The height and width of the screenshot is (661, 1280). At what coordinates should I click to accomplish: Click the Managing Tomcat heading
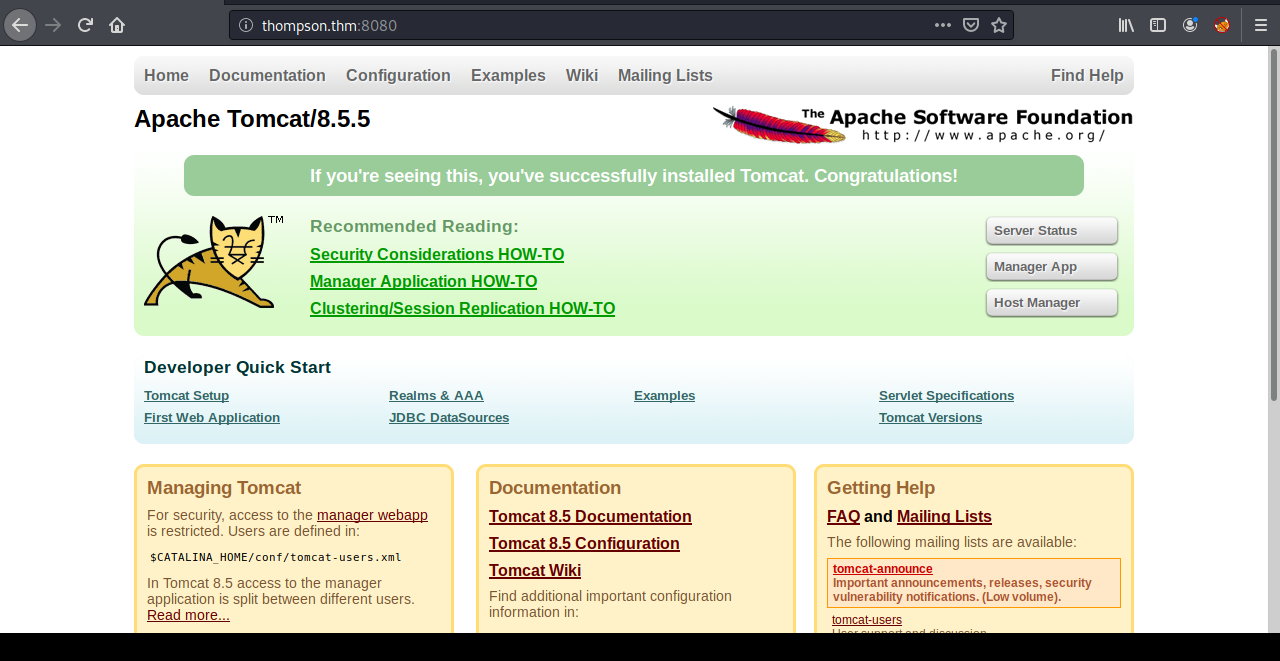[x=224, y=488]
